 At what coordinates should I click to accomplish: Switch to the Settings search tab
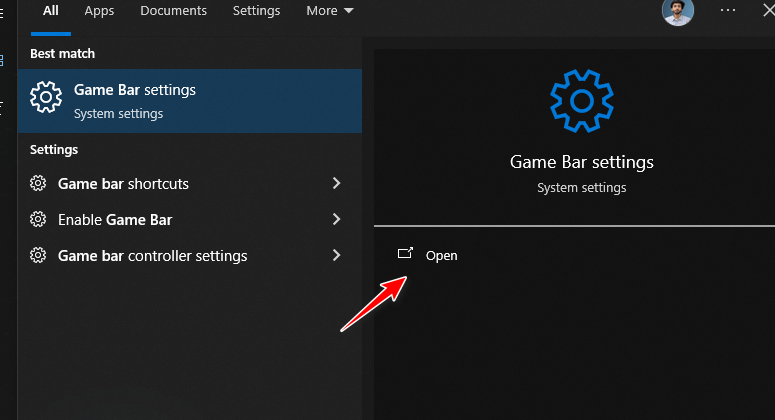click(x=256, y=11)
